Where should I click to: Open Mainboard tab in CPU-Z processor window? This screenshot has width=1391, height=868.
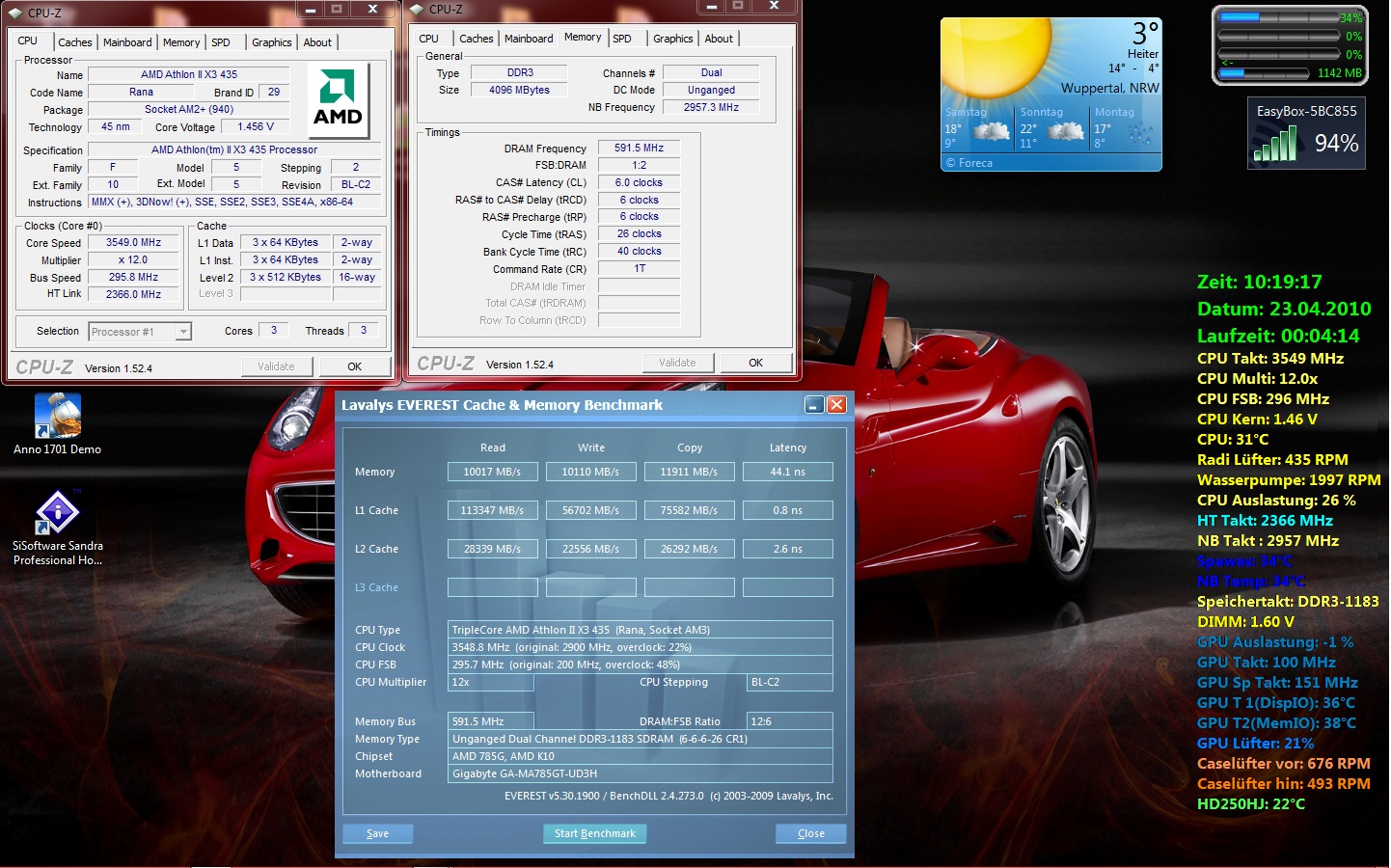(127, 42)
